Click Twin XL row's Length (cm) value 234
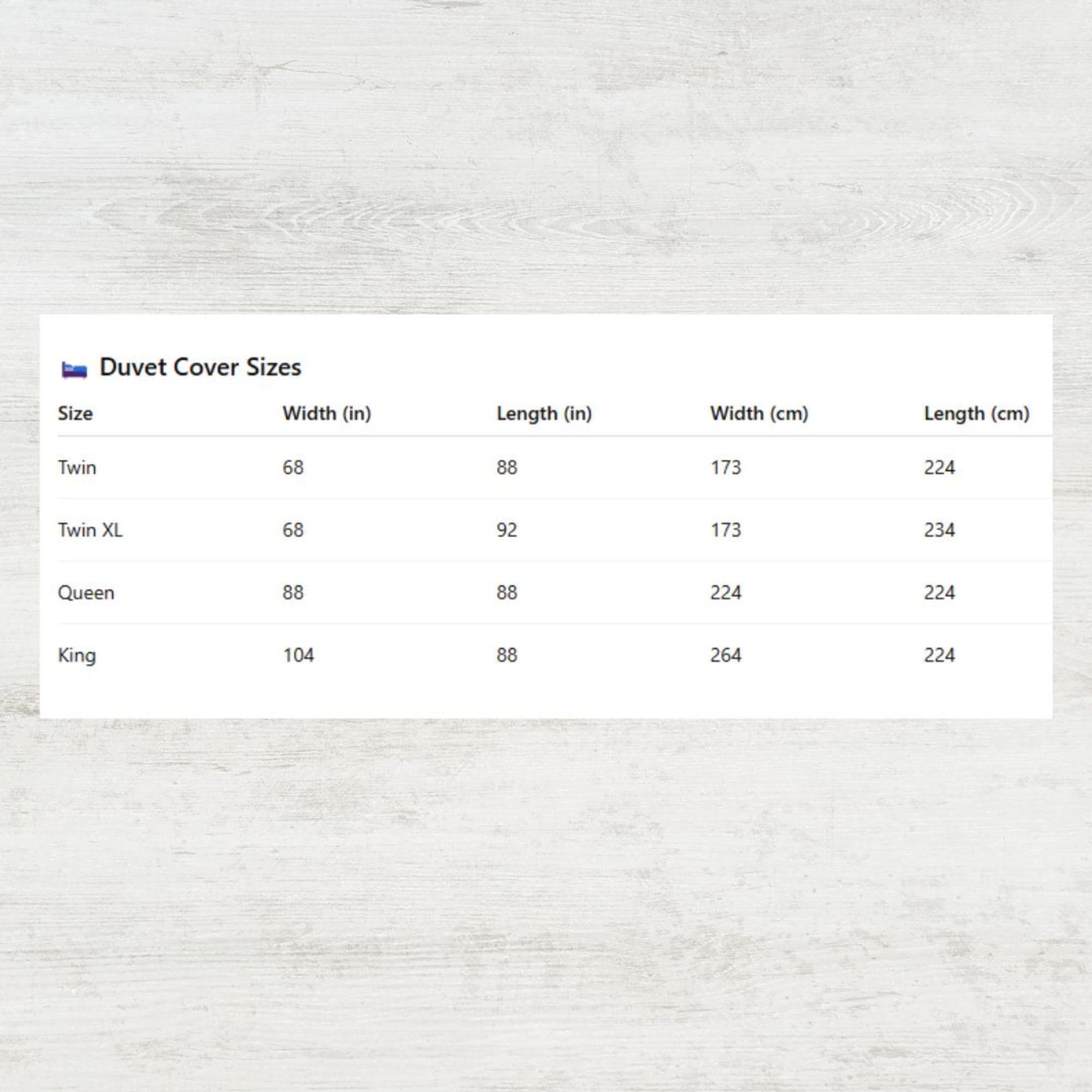 point(939,530)
